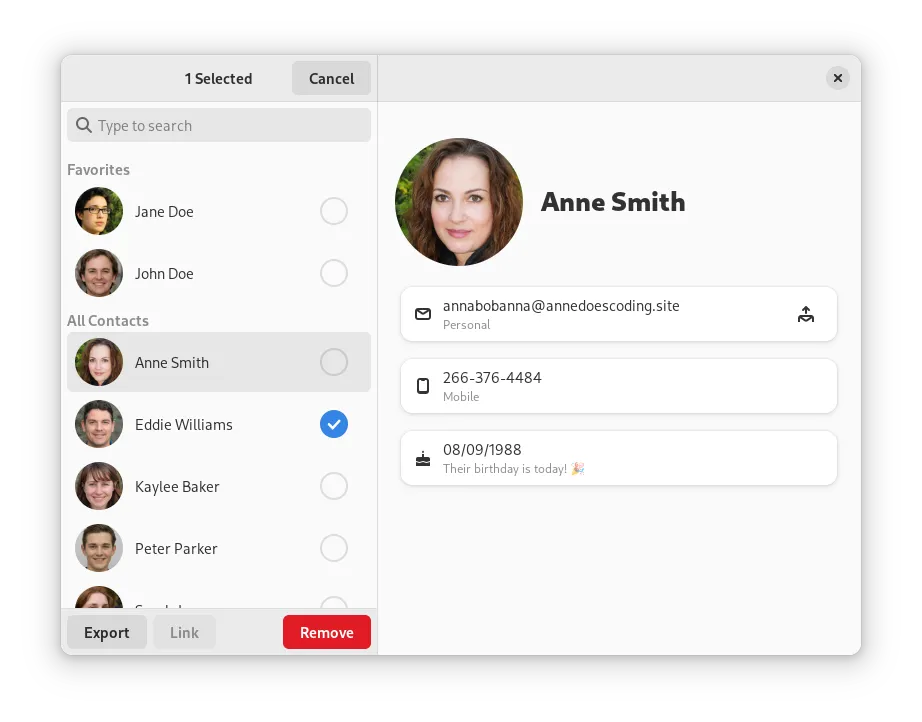Click the envelope icon in email row
922x722 pixels.
(423, 314)
